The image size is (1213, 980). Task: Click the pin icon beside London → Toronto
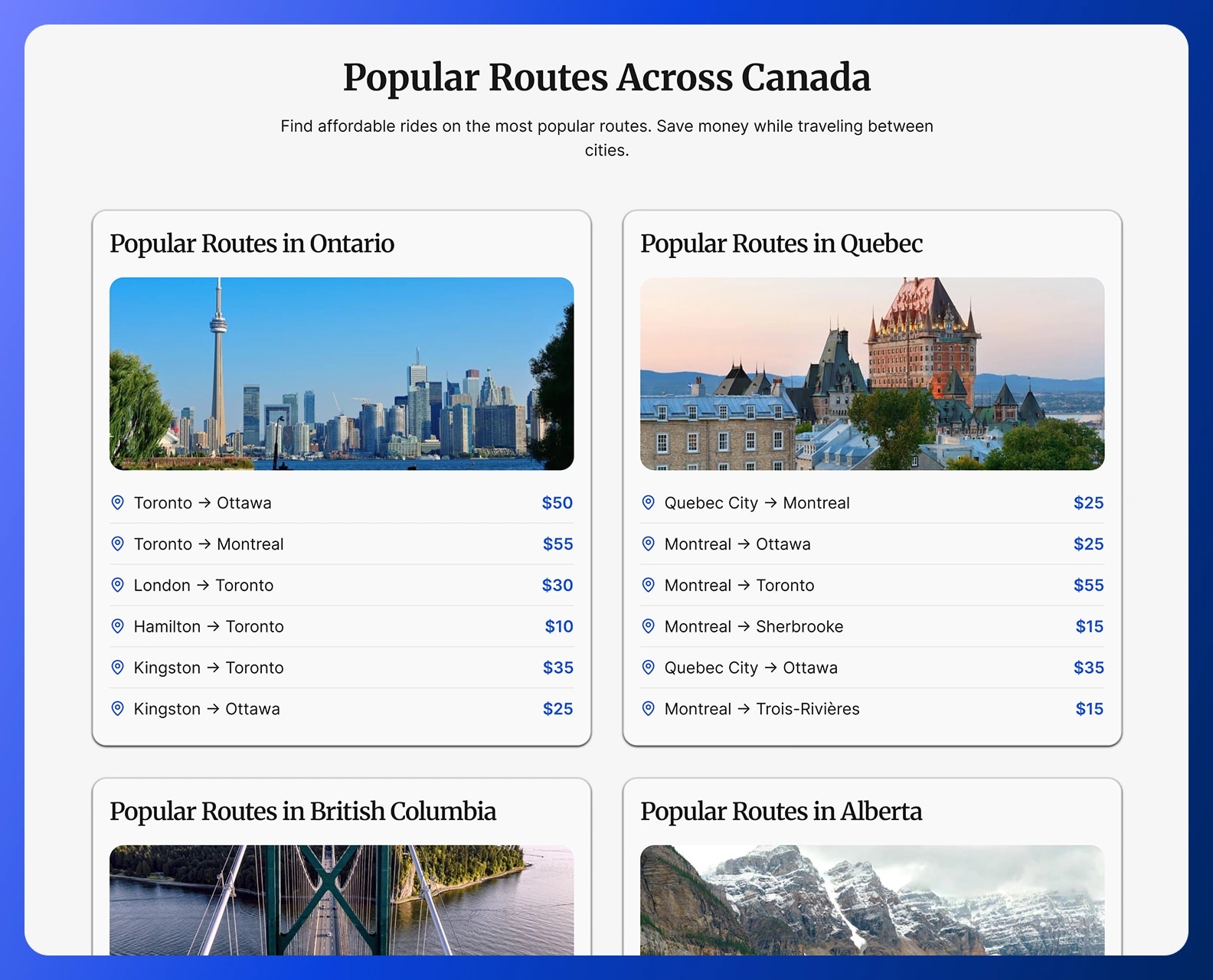117,585
